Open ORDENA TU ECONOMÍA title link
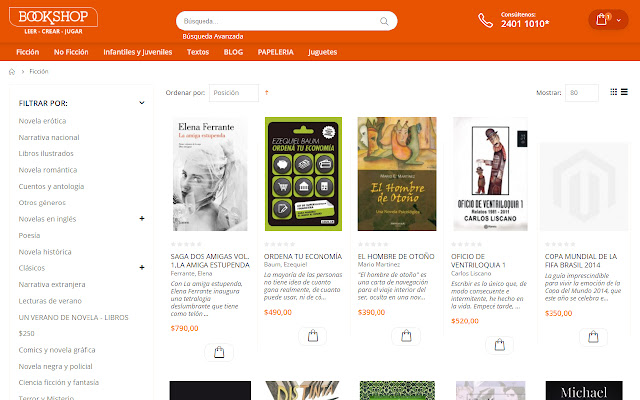 303,256
